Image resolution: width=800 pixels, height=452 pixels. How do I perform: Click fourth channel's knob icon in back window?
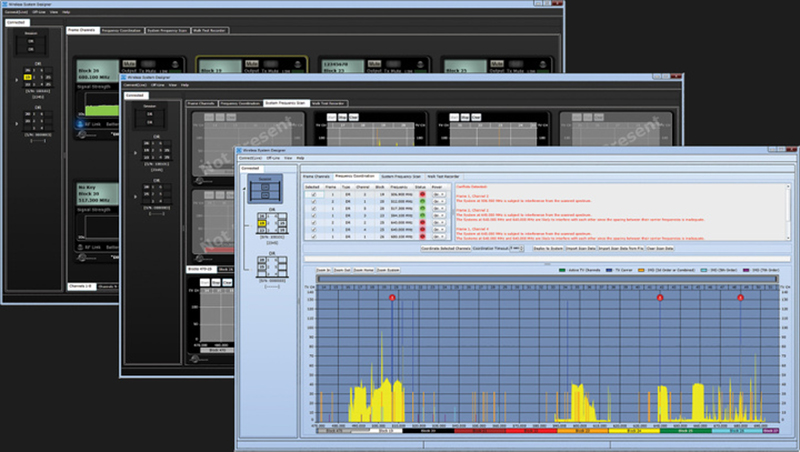pos(542,64)
